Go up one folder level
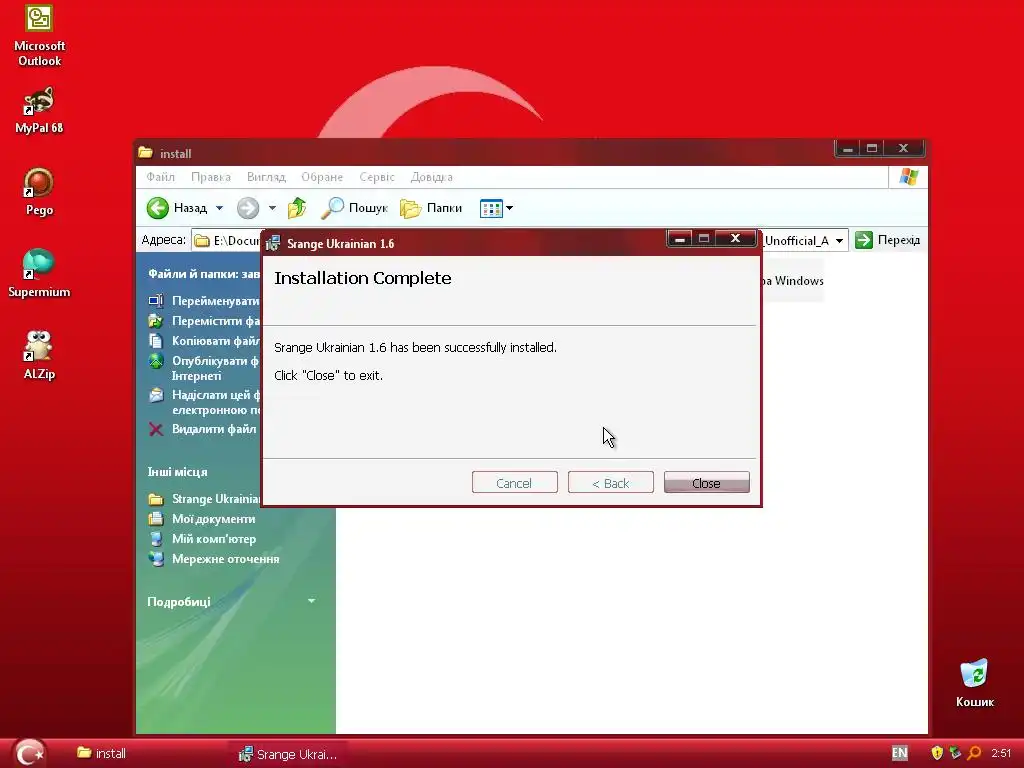 click(297, 208)
